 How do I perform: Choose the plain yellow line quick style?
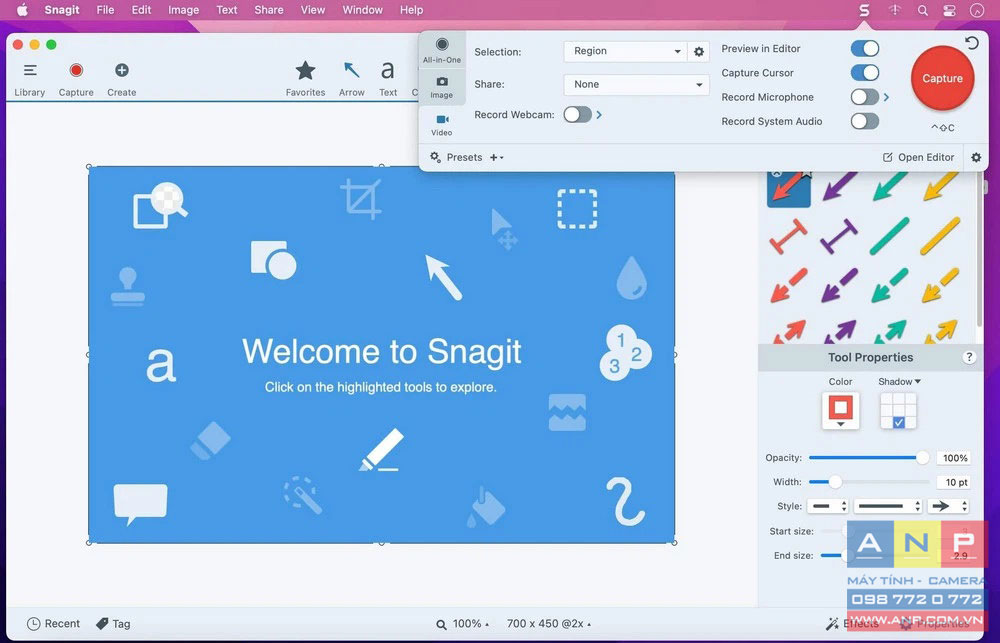coord(940,236)
